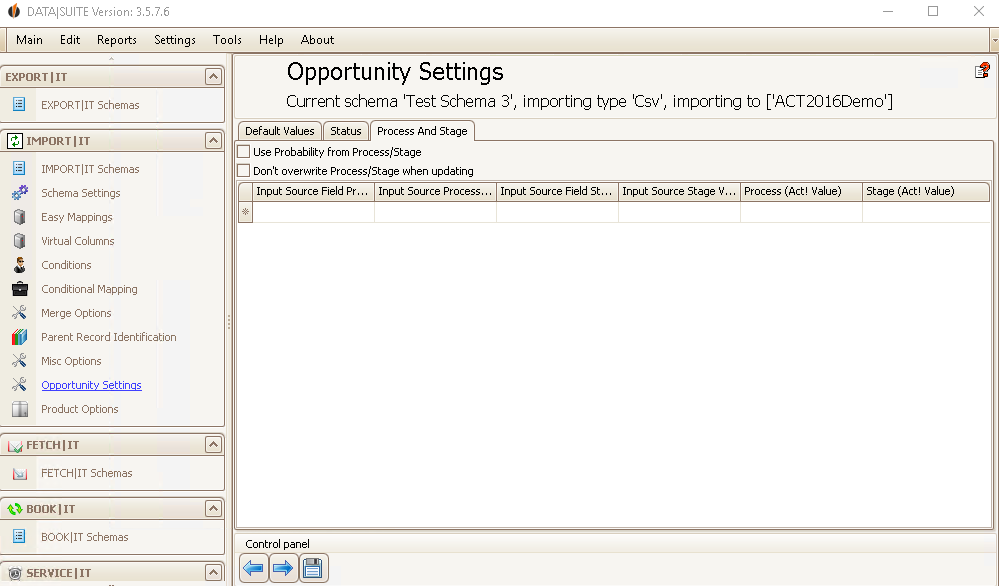Open the Reports menu
999x586 pixels.
(117, 40)
